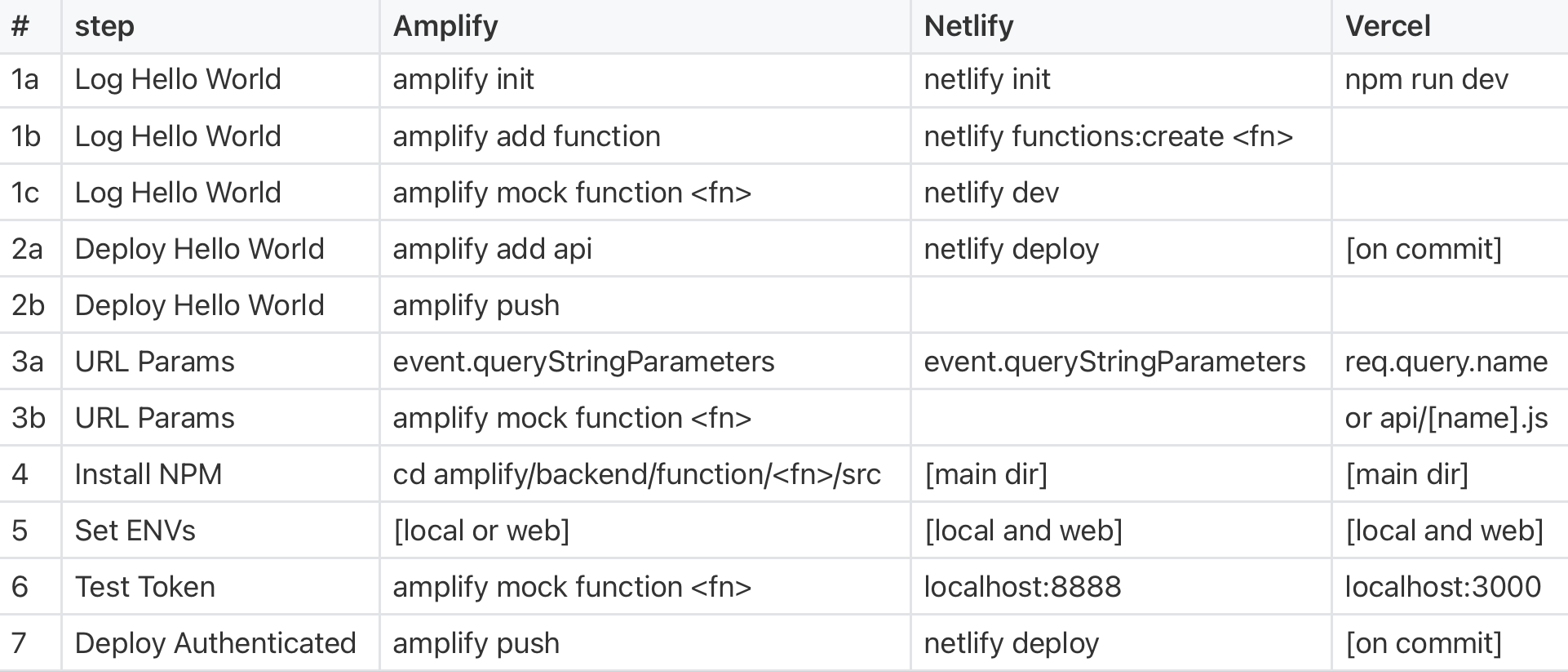The height and width of the screenshot is (671, 1568).
Task: Click the 'amplify add api' cell
Action: click(492, 249)
